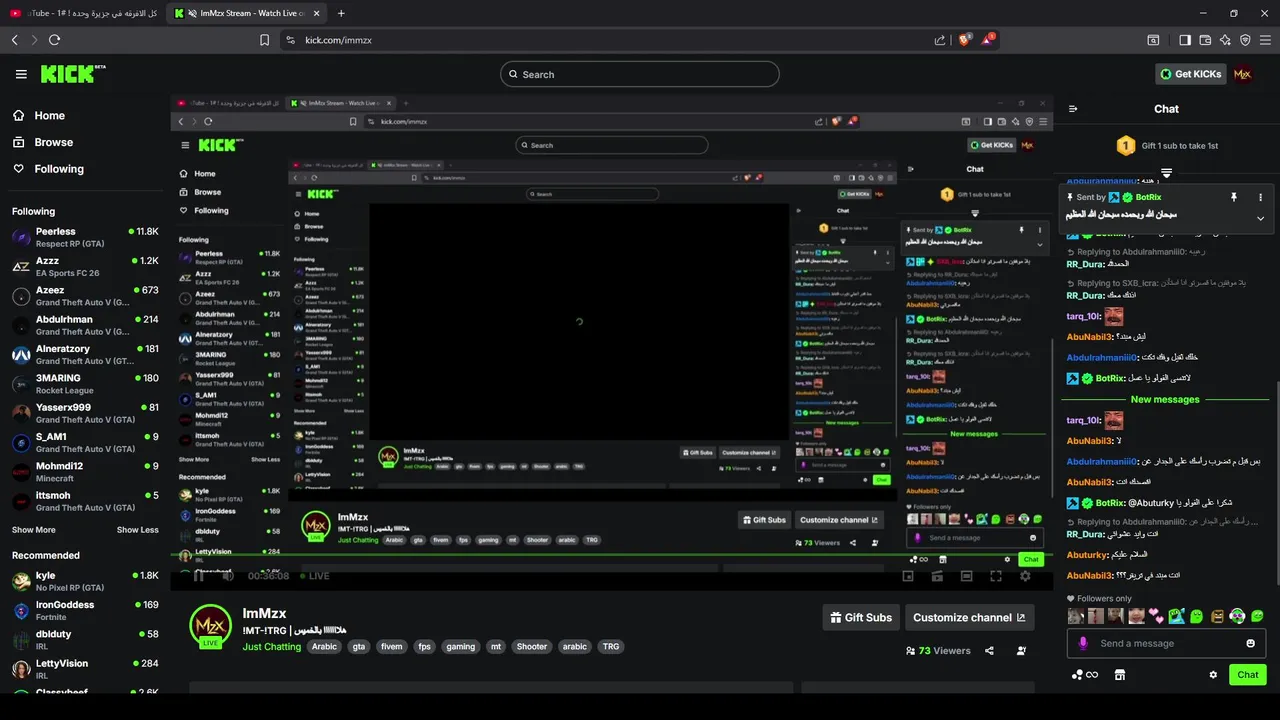Go back in browser history
Image resolution: width=1280 pixels, height=720 pixels.
pos(14,40)
